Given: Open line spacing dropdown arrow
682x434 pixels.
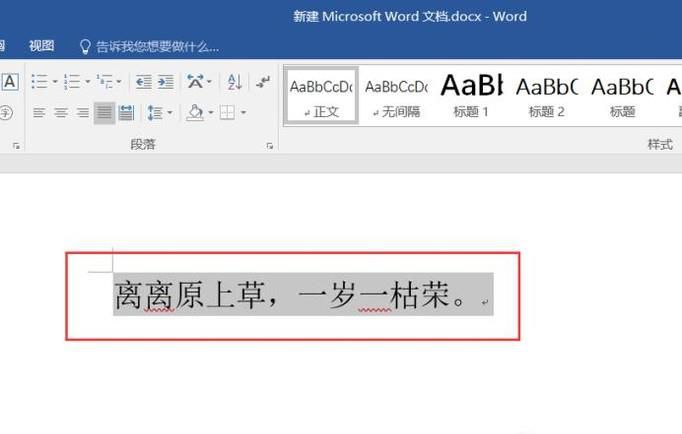Looking at the screenshot, I should pyautogui.click(x=170, y=113).
